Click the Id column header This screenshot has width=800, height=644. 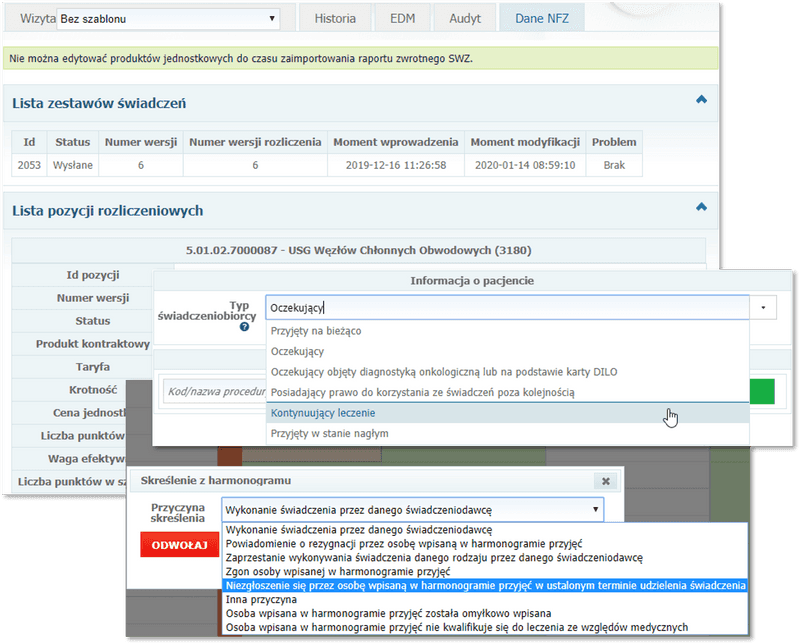click(x=29, y=142)
